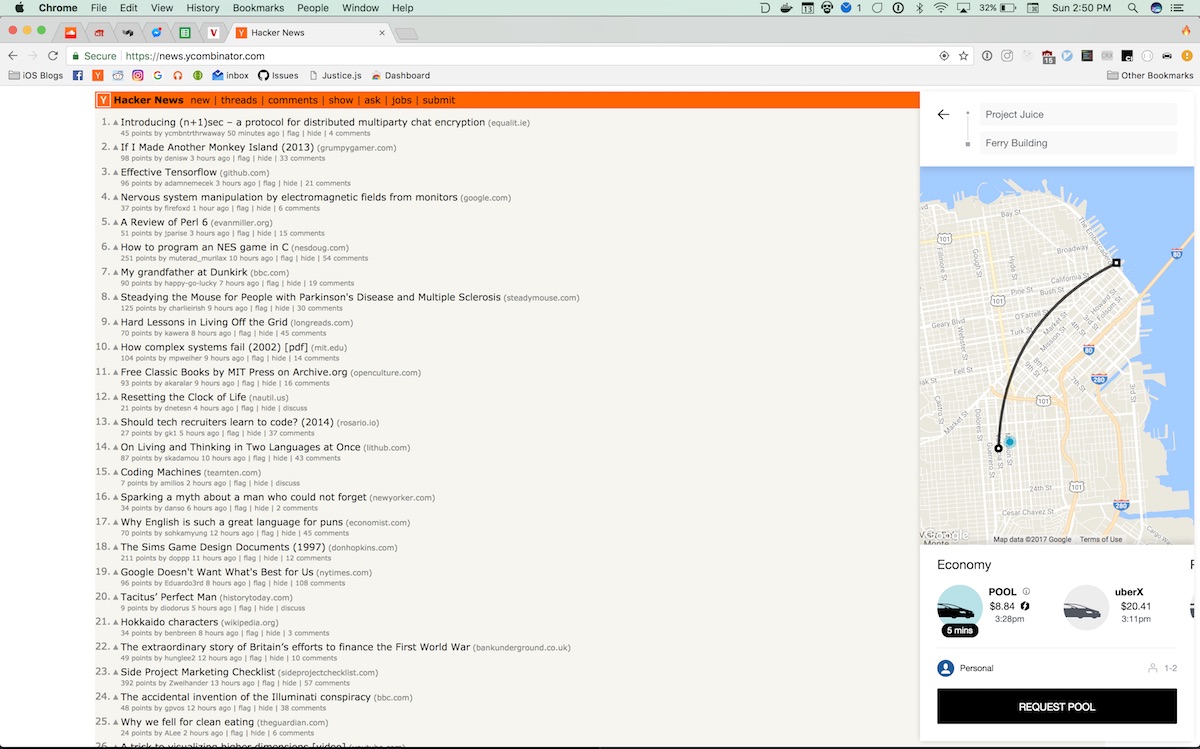This screenshot has width=1200, height=749.
Task: Go to the Hacker News jobs section
Action: [401, 100]
